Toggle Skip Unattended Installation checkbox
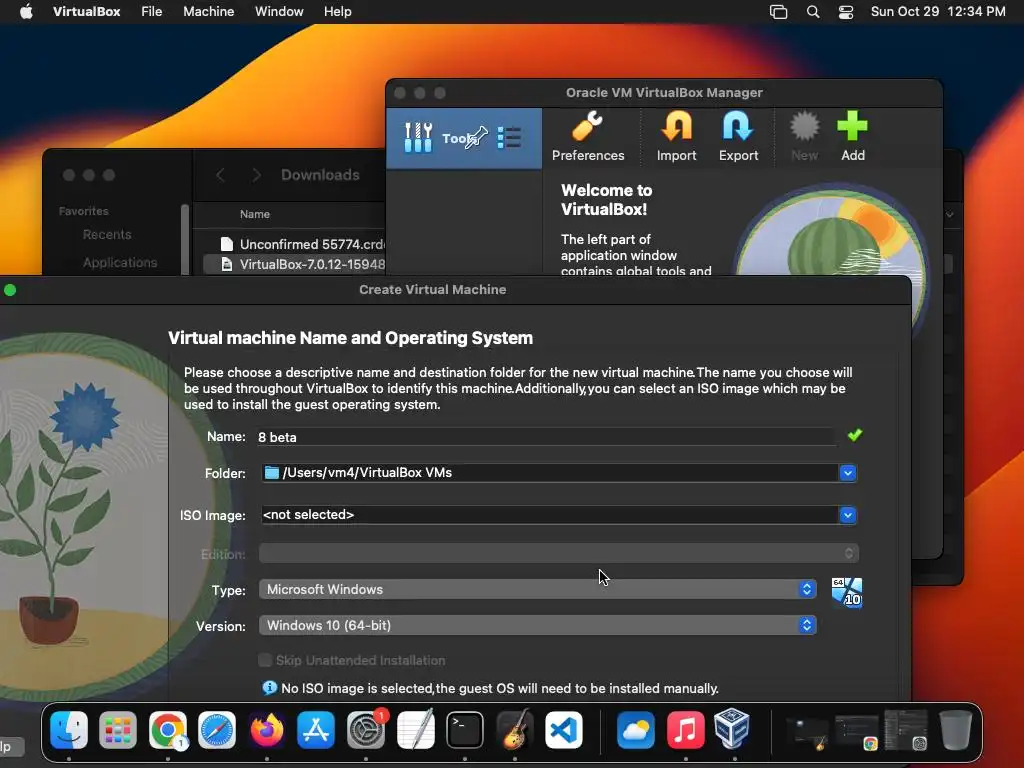 [265, 660]
